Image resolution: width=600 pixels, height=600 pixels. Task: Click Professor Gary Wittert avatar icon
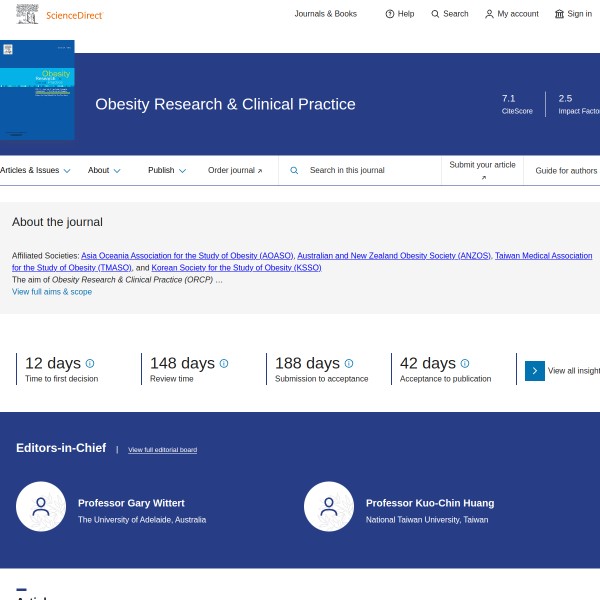[41, 506]
